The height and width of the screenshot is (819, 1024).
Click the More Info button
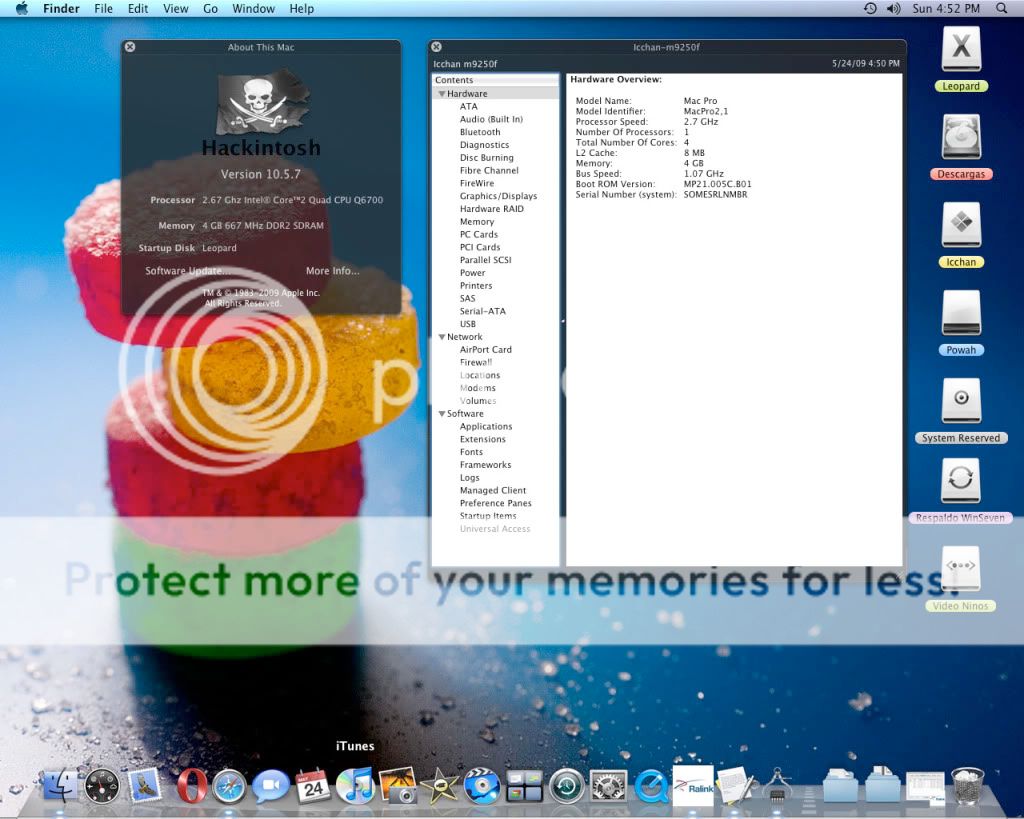point(332,271)
